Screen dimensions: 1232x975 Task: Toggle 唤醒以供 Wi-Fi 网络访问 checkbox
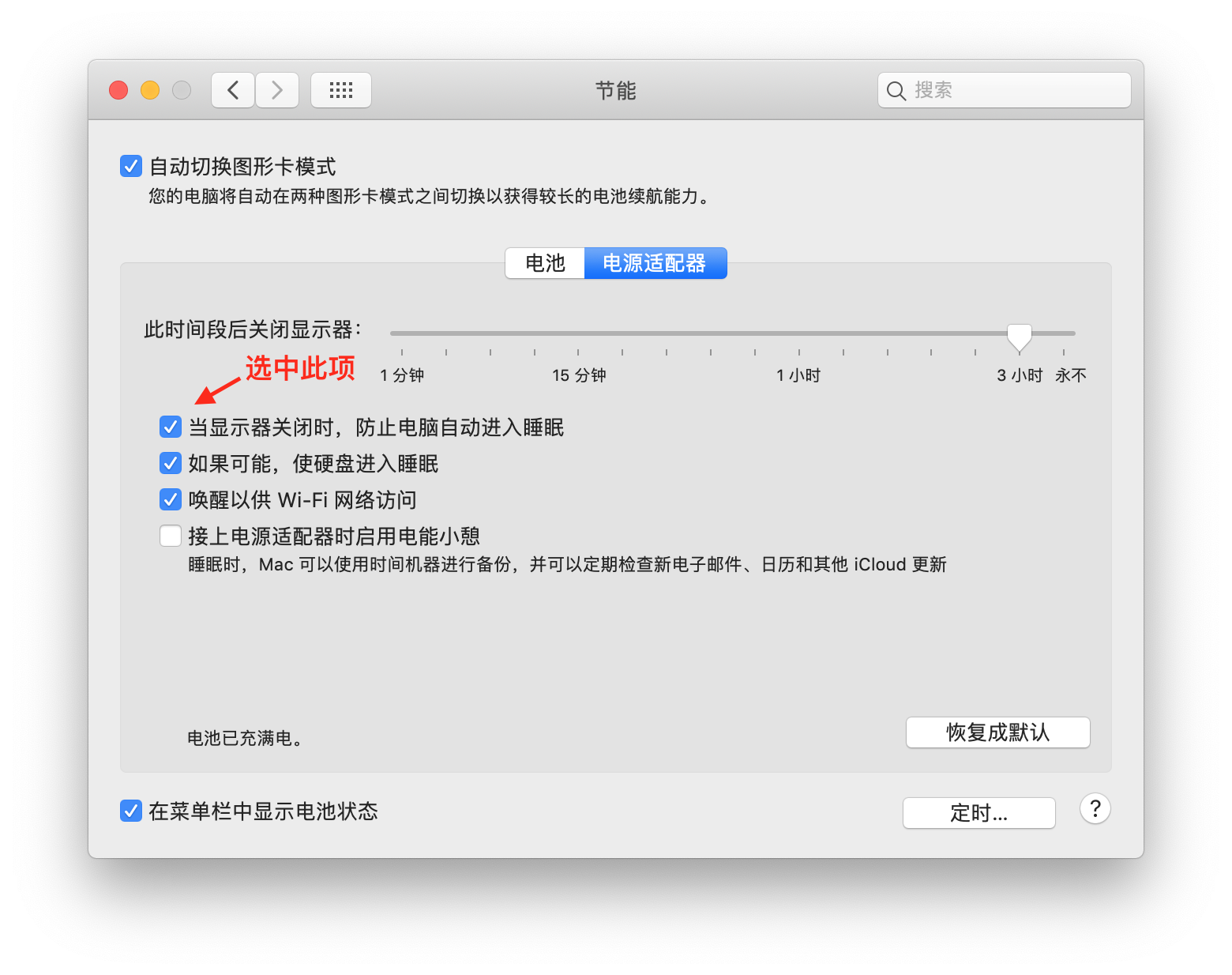pos(171,499)
